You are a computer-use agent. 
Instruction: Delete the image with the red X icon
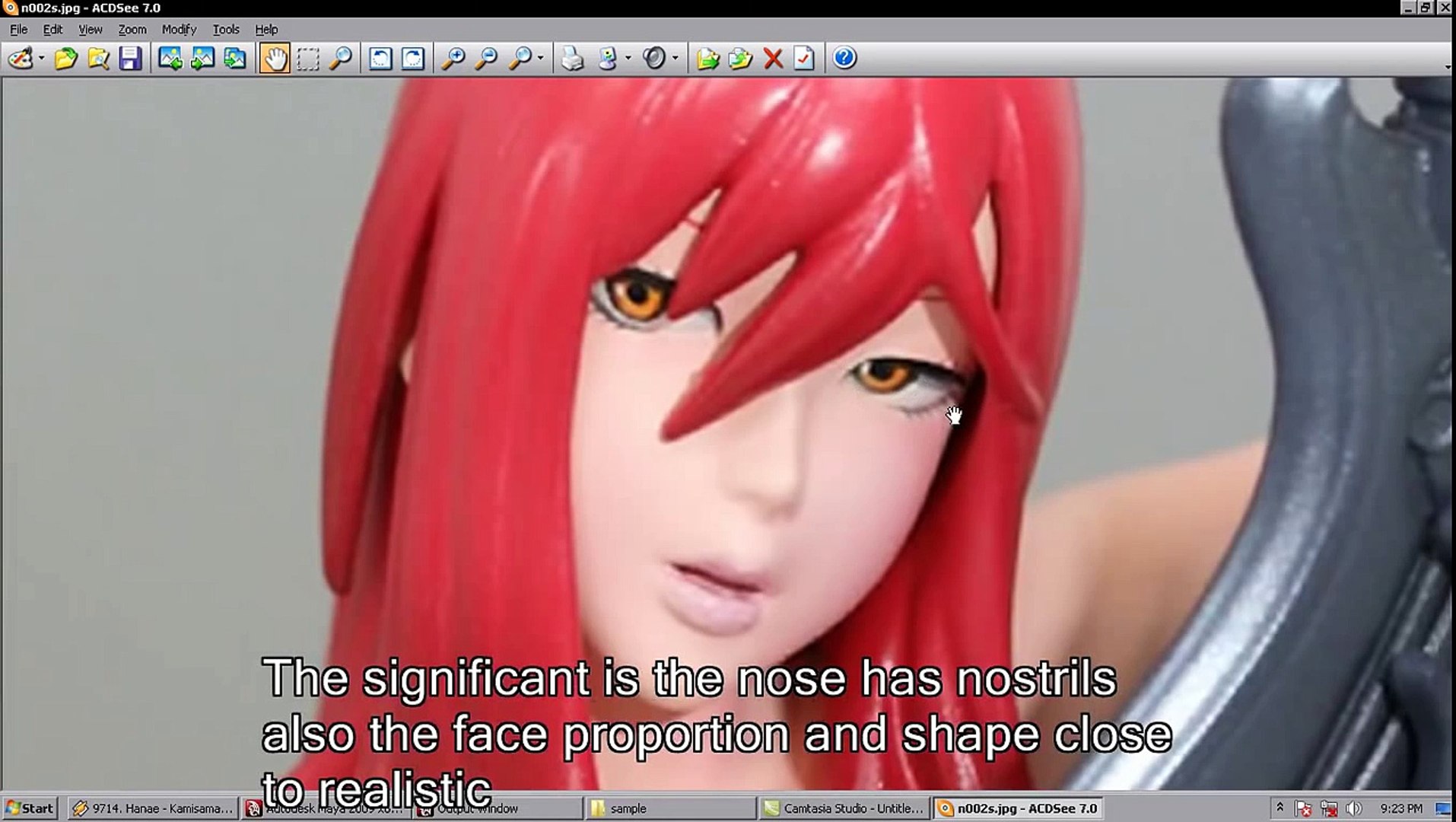coord(773,58)
